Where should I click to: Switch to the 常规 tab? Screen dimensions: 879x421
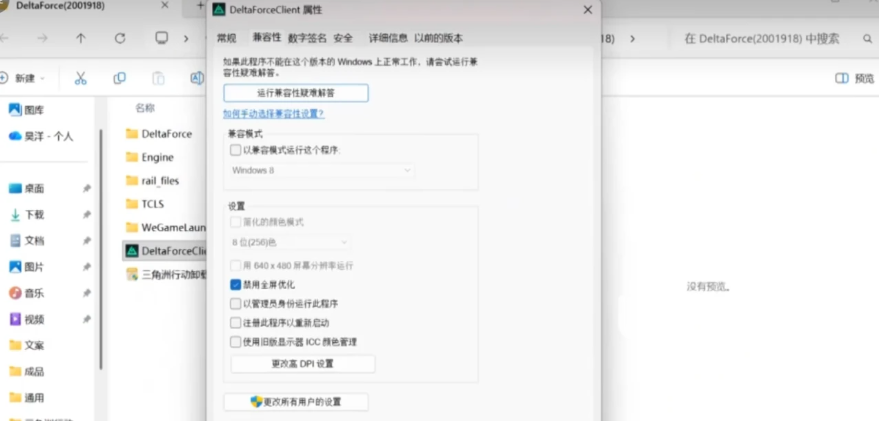pos(227,38)
